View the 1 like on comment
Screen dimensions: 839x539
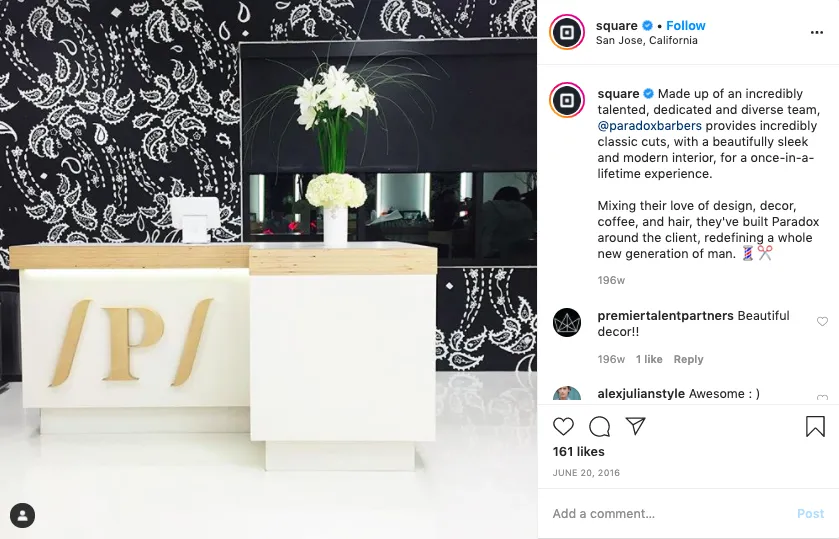649,359
